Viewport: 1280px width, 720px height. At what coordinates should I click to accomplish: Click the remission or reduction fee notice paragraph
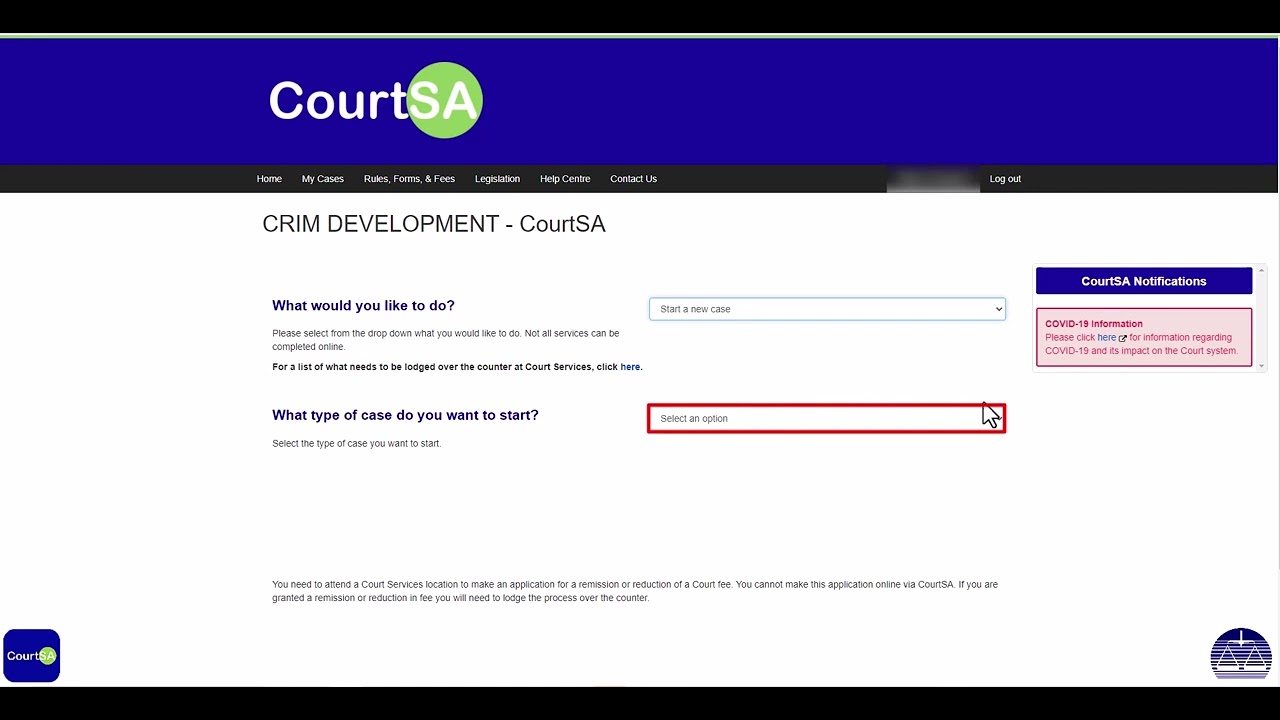(635, 591)
